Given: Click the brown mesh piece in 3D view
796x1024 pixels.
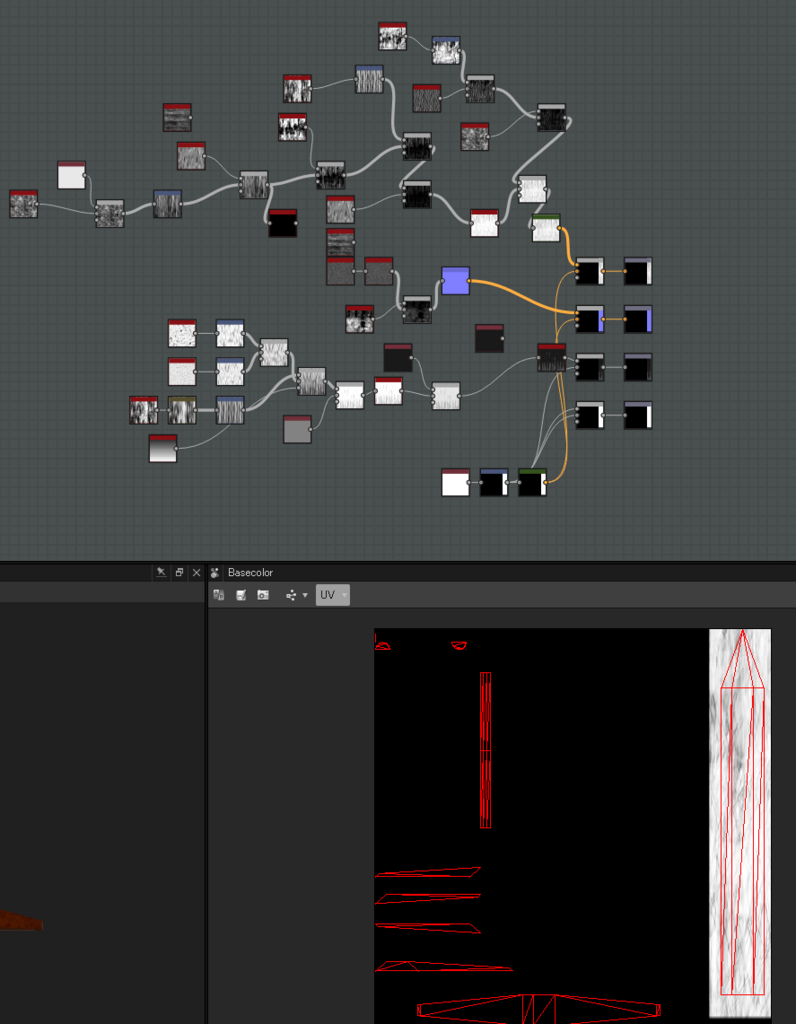Looking at the screenshot, I should pos(21,921).
